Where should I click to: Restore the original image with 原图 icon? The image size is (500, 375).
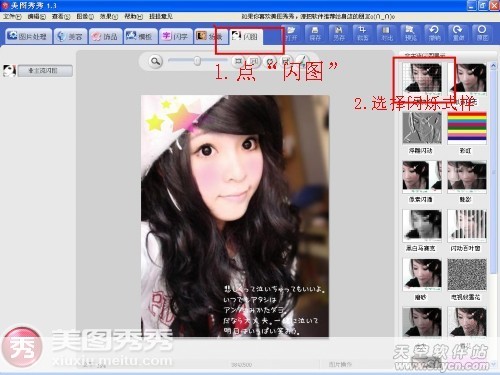point(482,33)
